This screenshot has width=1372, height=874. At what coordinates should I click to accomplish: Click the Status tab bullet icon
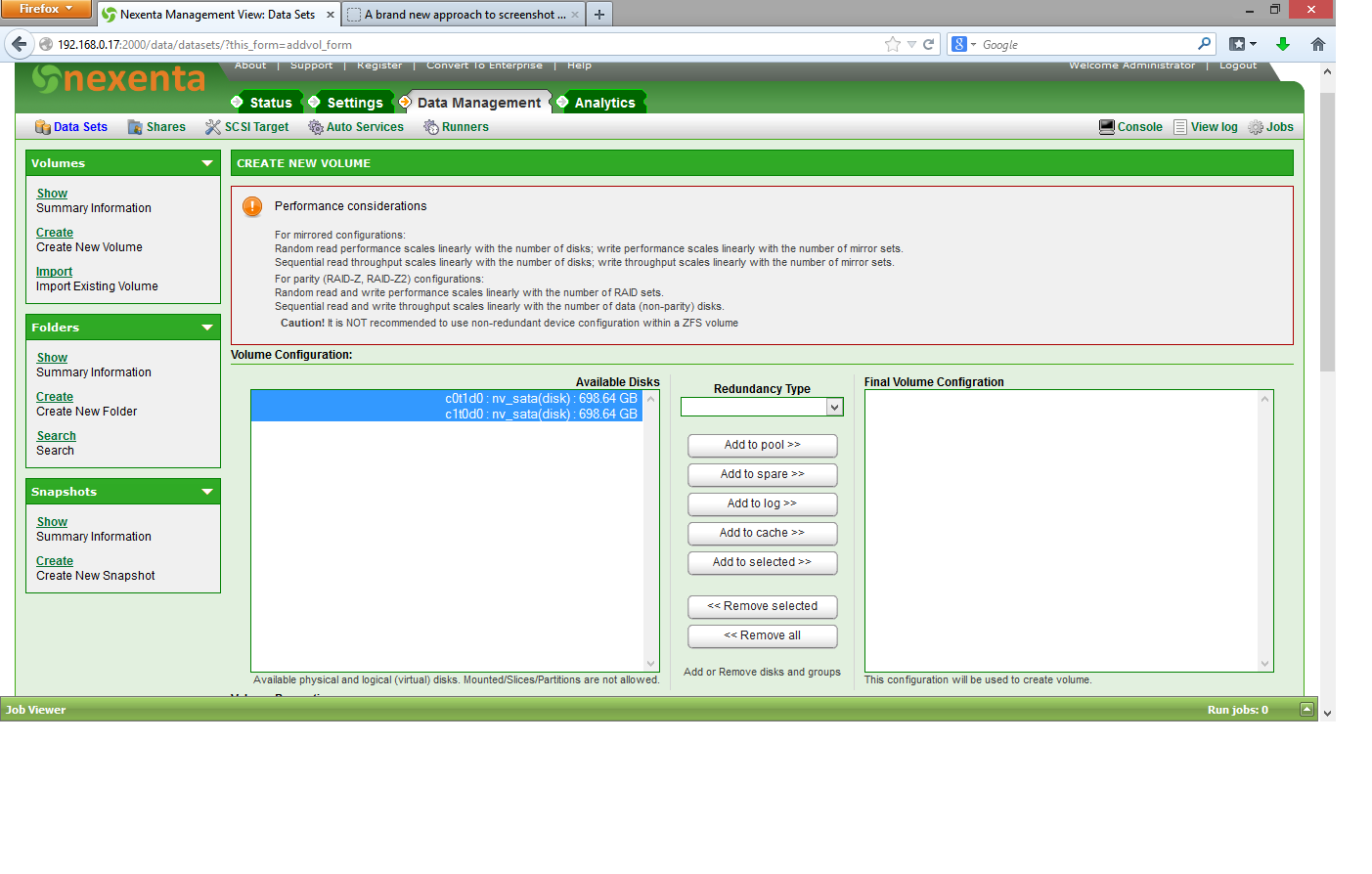[x=237, y=102]
